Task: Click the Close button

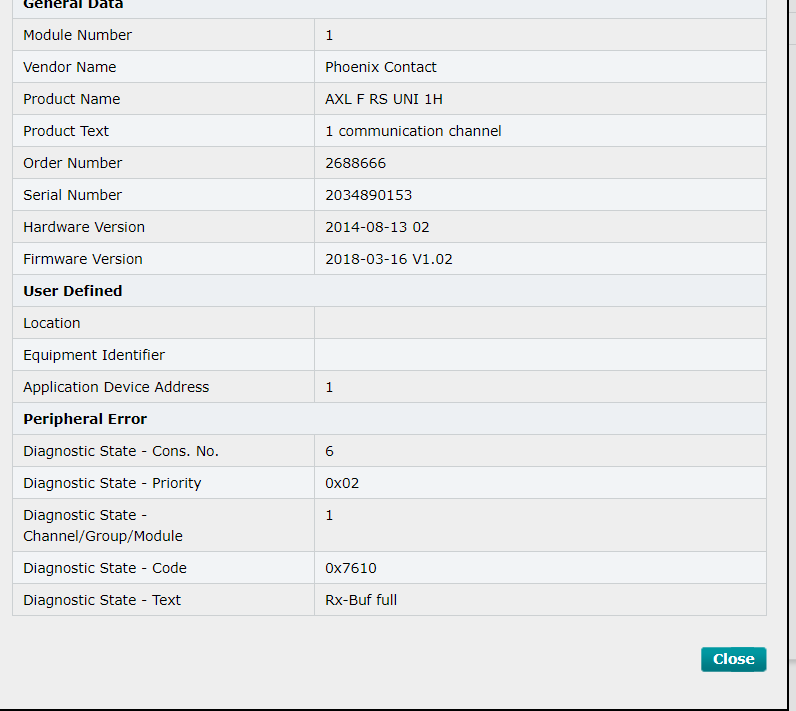Action: pos(733,659)
